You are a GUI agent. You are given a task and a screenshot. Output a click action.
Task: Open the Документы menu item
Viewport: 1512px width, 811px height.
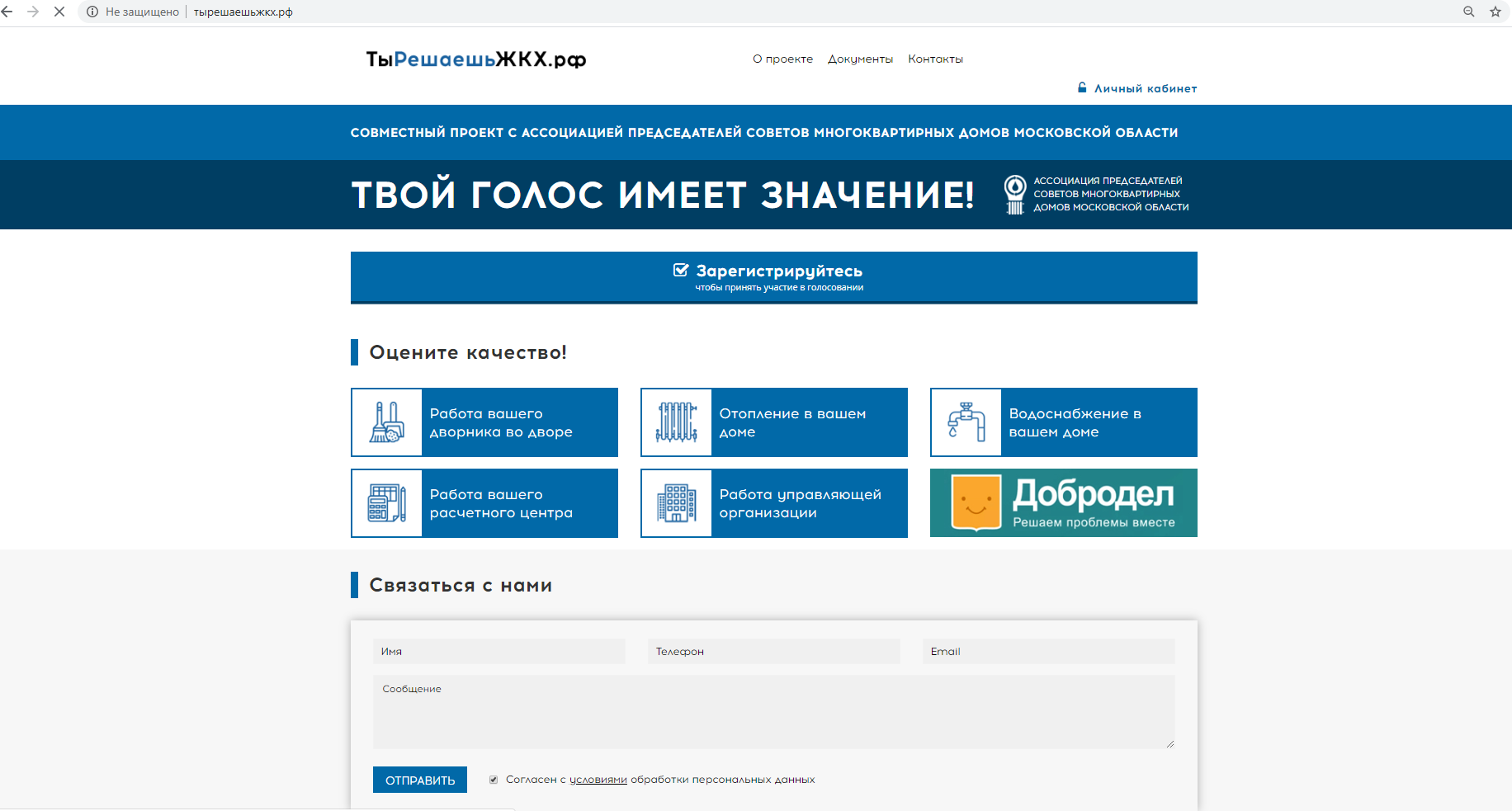point(860,59)
